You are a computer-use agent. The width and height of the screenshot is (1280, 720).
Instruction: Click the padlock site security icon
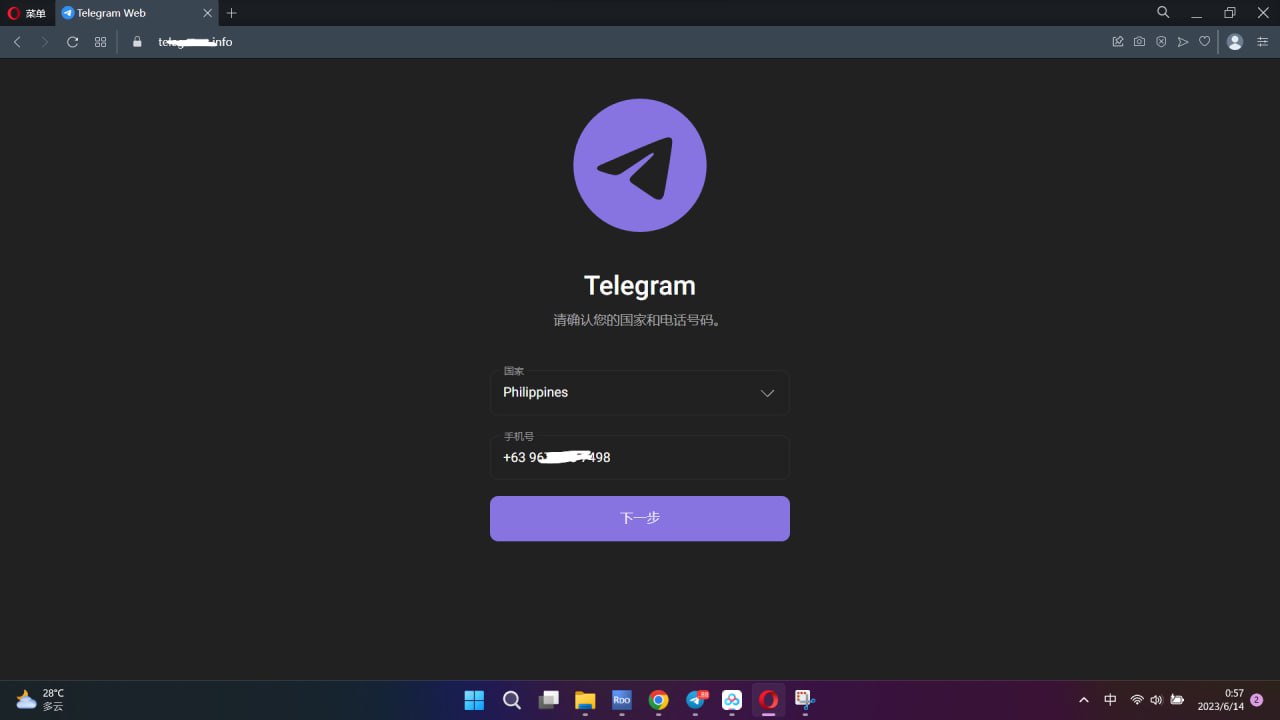point(137,42)
